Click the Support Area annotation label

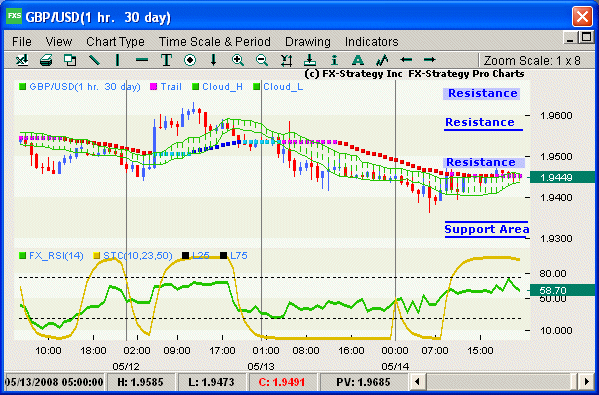click(487, 229)
